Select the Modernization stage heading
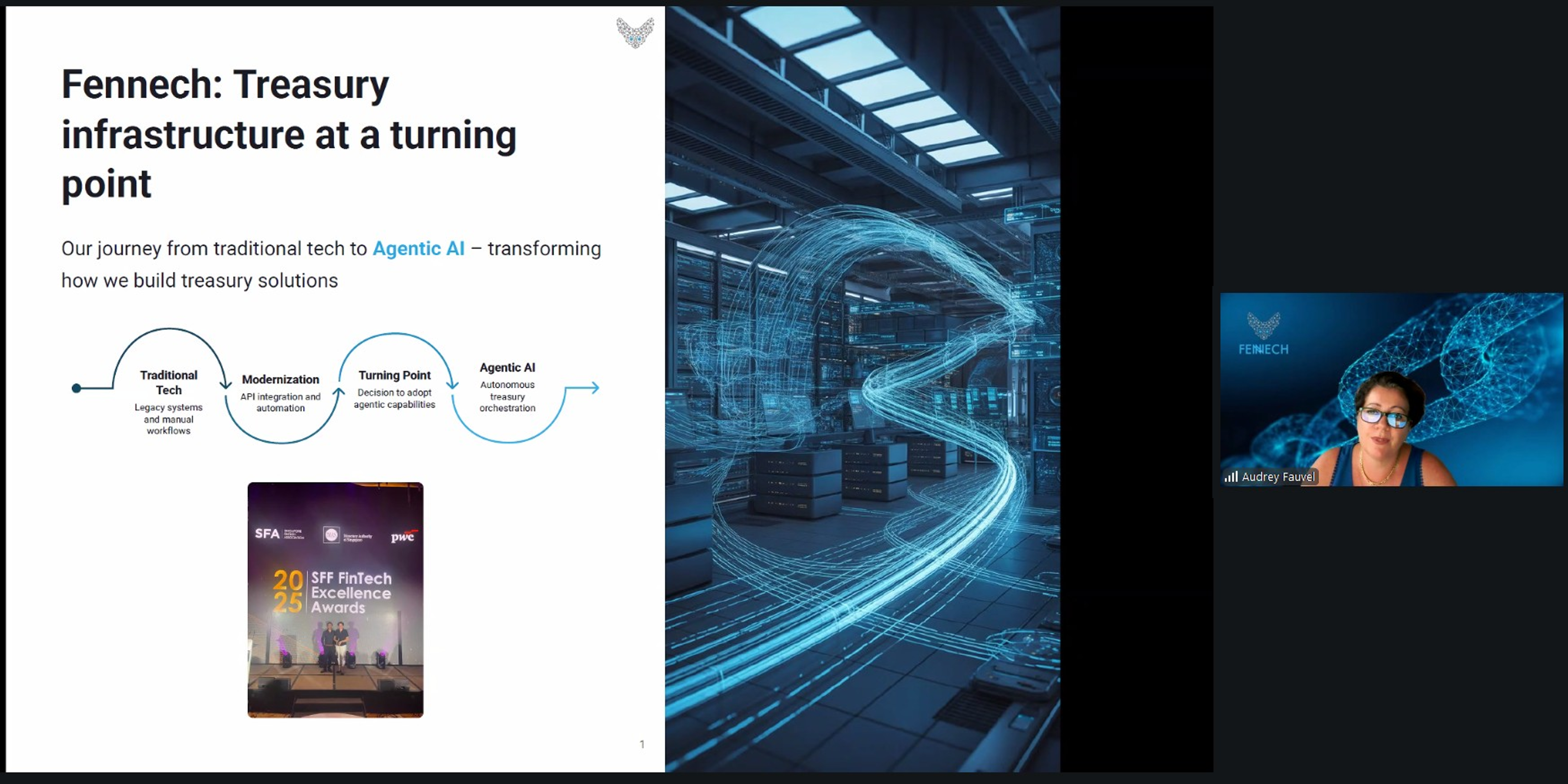The image size is (1568, 784). 280,379
